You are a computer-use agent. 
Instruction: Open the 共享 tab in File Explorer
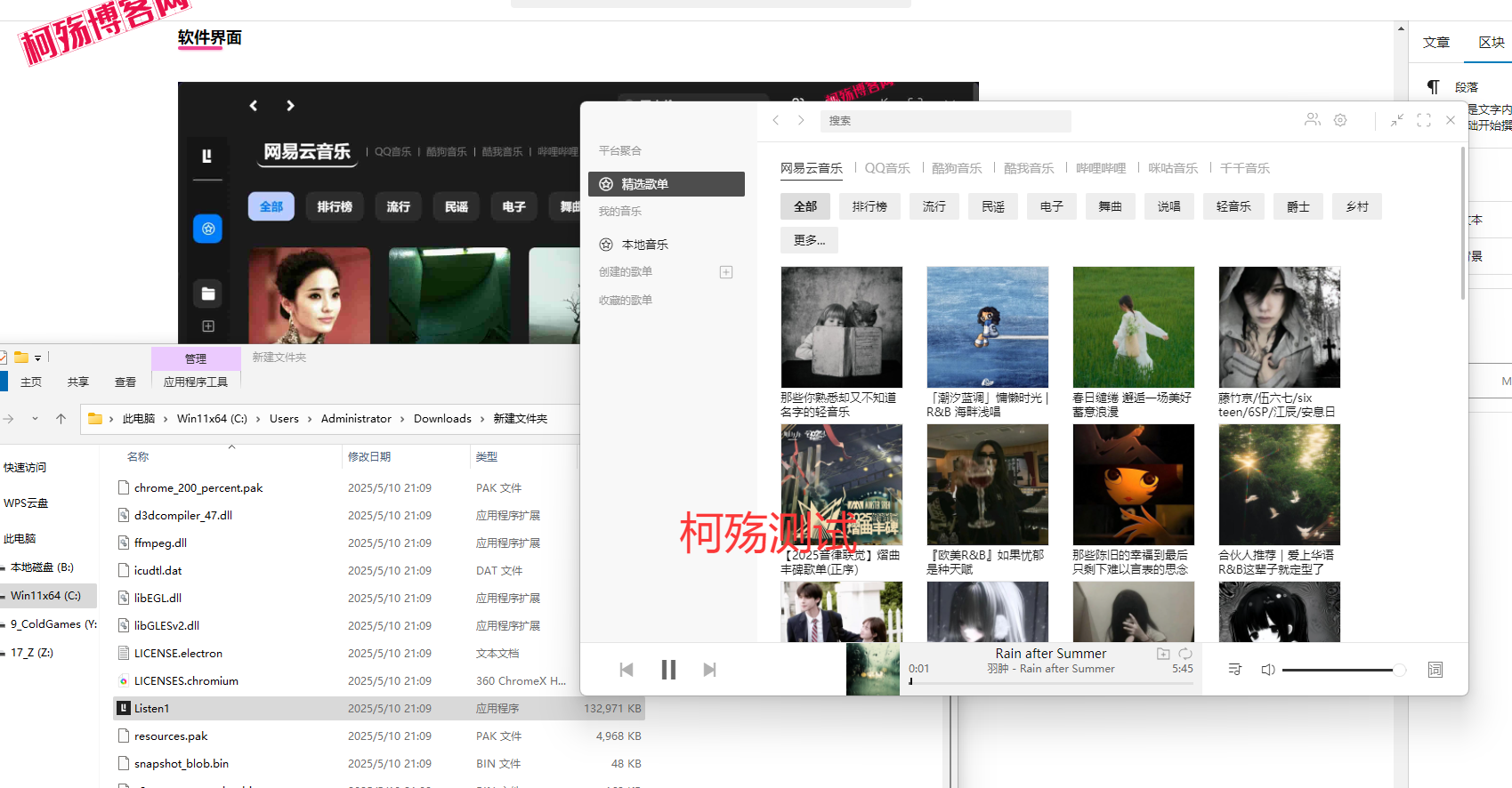[78, 382]
